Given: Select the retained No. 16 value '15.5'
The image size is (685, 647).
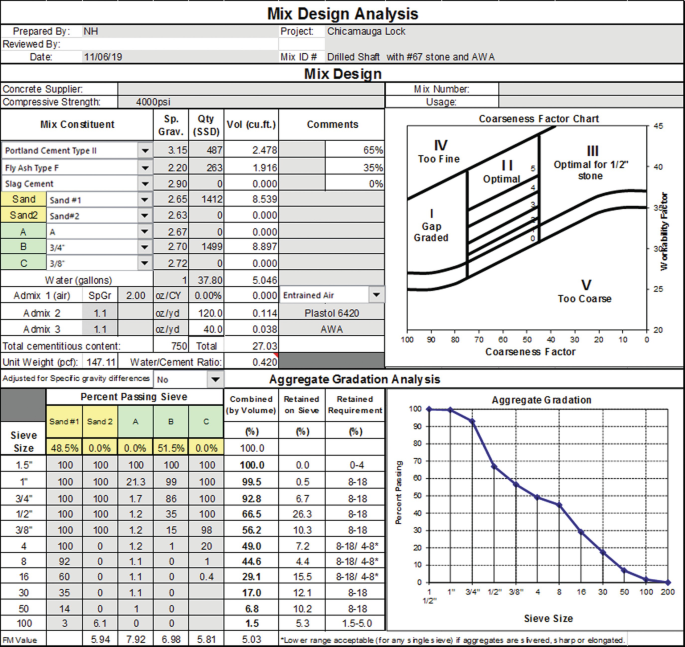Looking at the screenshot, I should tap(302, 577).
